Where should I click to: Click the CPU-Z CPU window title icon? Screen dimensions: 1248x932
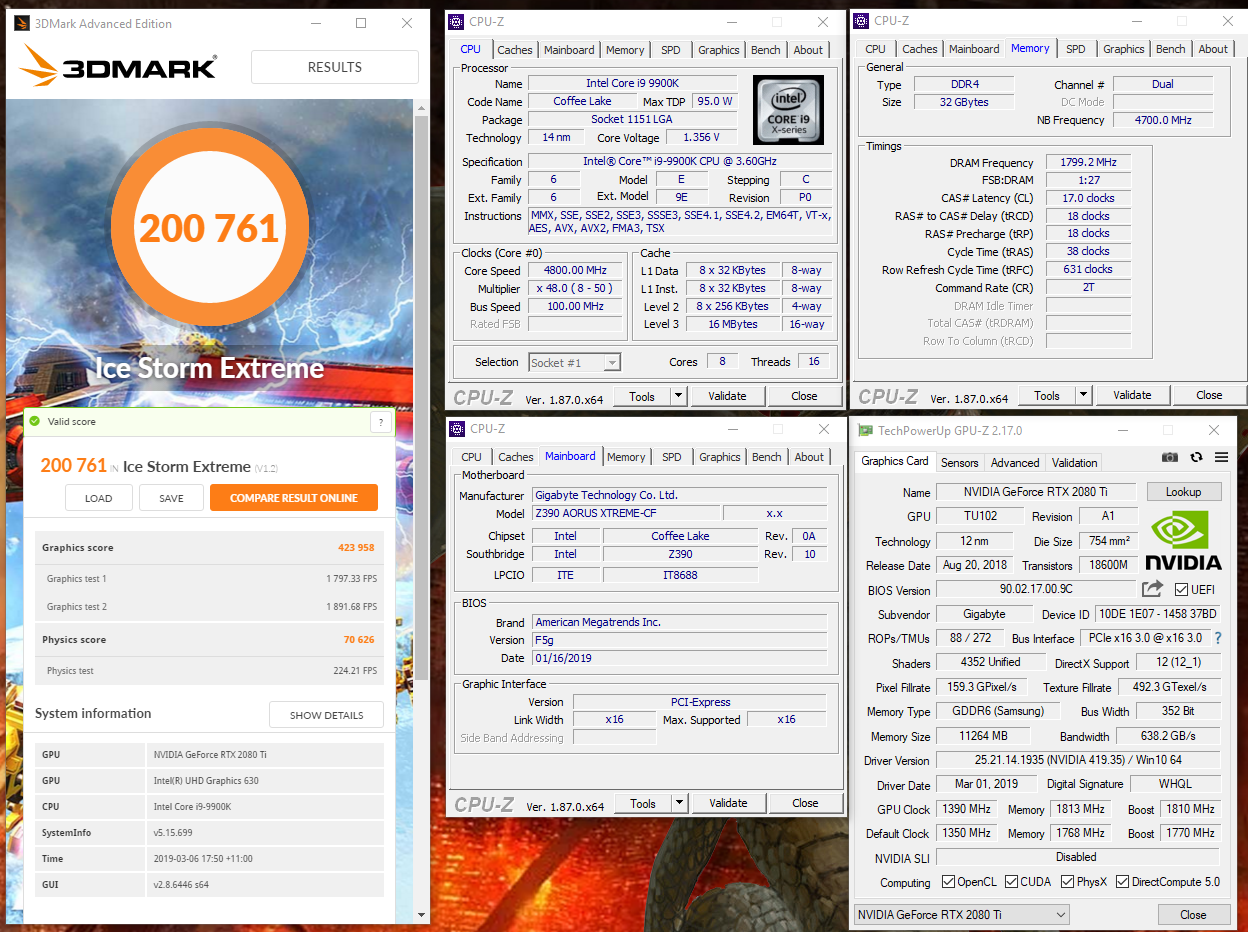tap(456, 21)
